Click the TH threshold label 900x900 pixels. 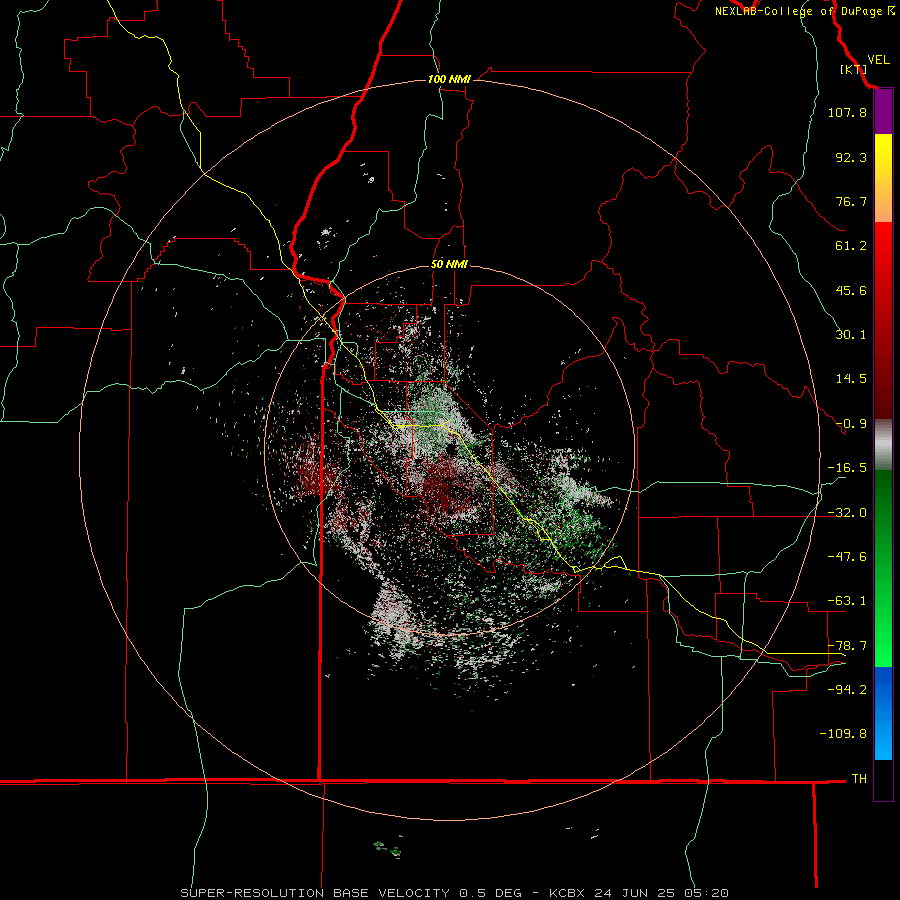tap(859, 778)
